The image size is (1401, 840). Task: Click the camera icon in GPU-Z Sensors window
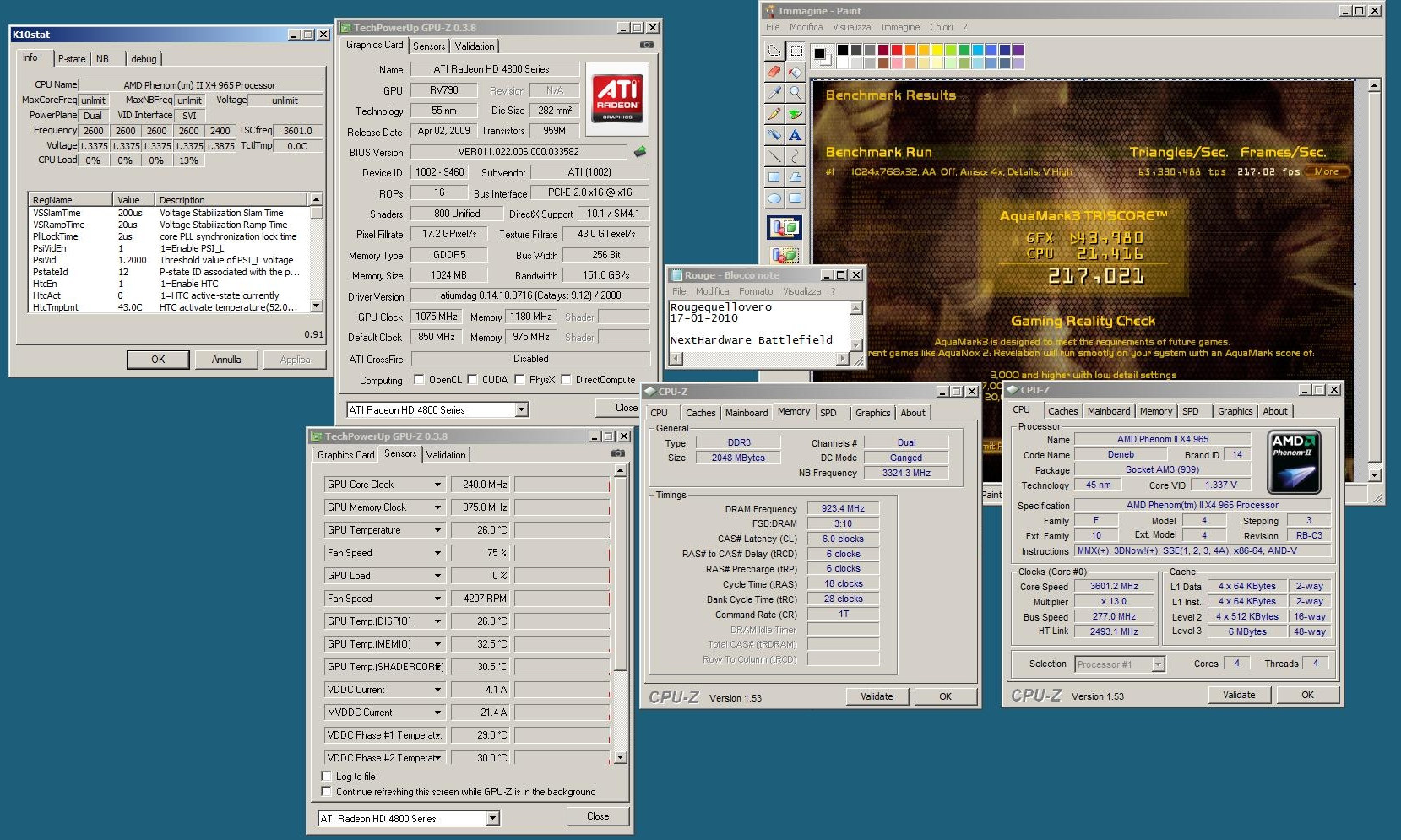click(618, 453)
